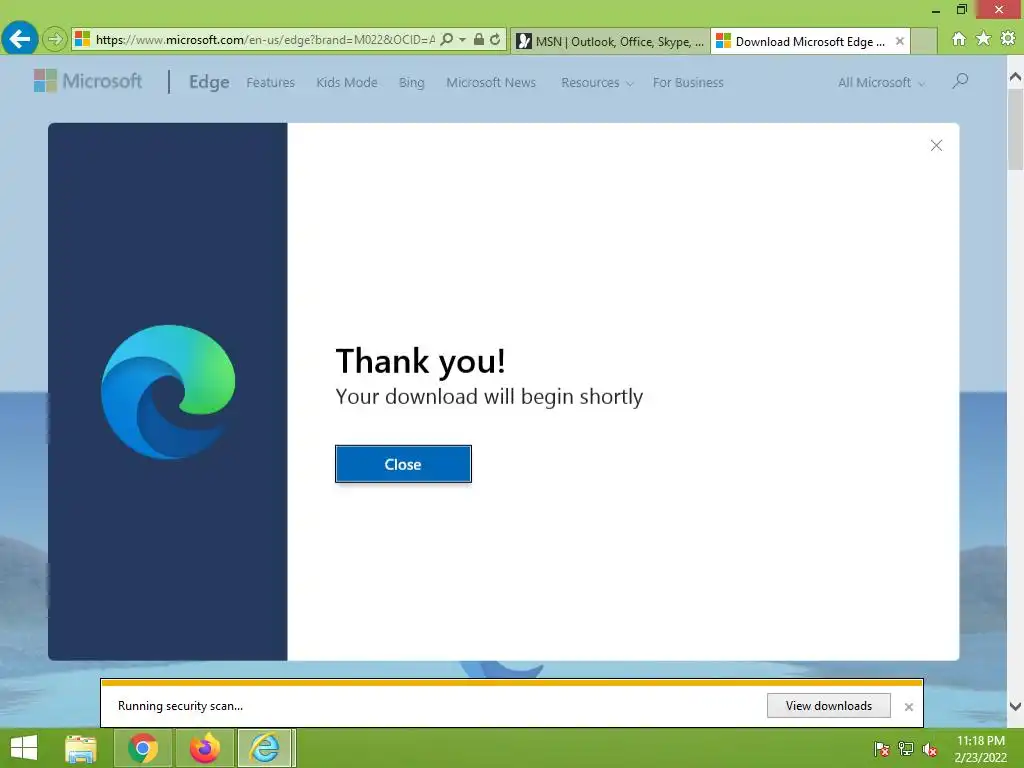Open Favorites with the star icon

(x=983, y=39)
